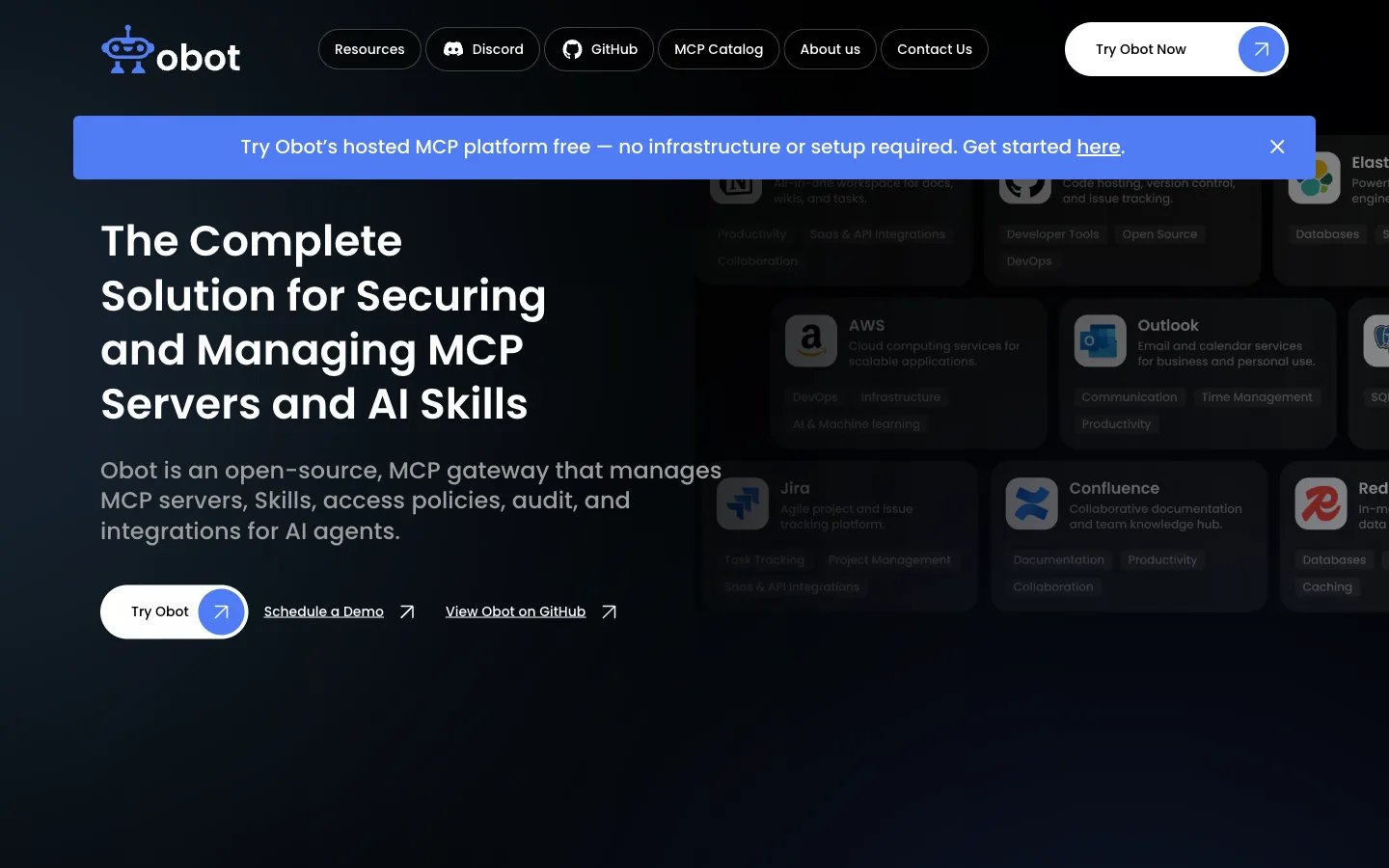Select the Elastic card icon
This screenshot has height=868, width=1389.
(1315, 177)
